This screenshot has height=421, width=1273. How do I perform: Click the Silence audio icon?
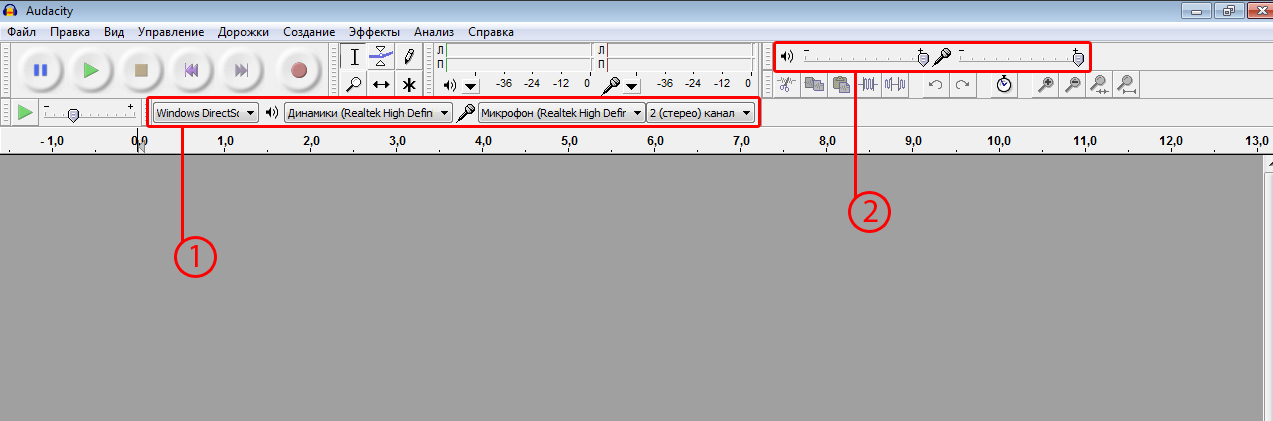(x=895, y=85)
